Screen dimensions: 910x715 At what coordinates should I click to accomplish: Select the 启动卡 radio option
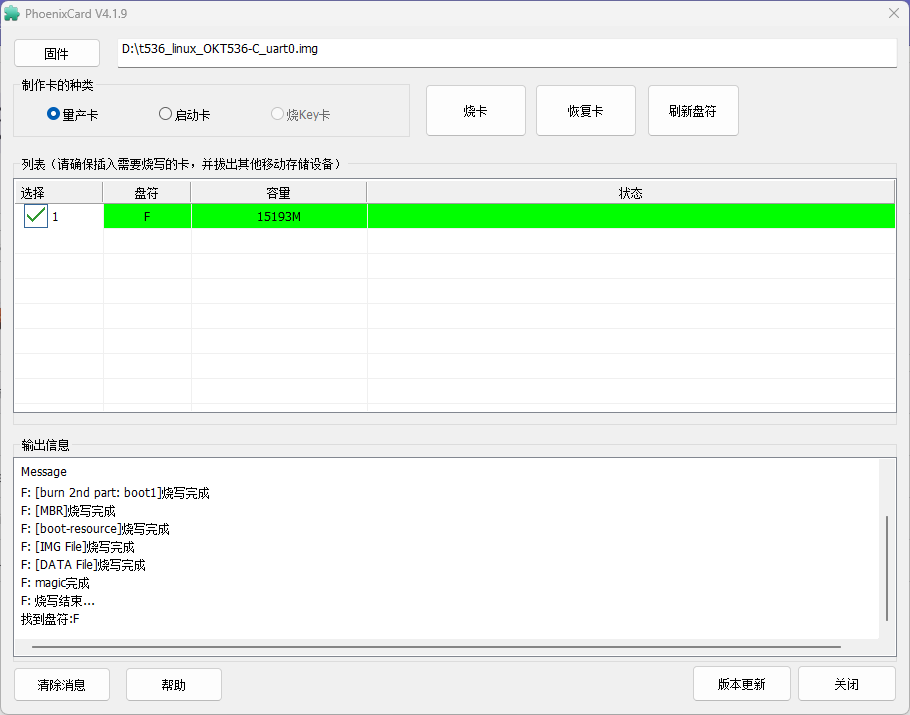point(166,114)
